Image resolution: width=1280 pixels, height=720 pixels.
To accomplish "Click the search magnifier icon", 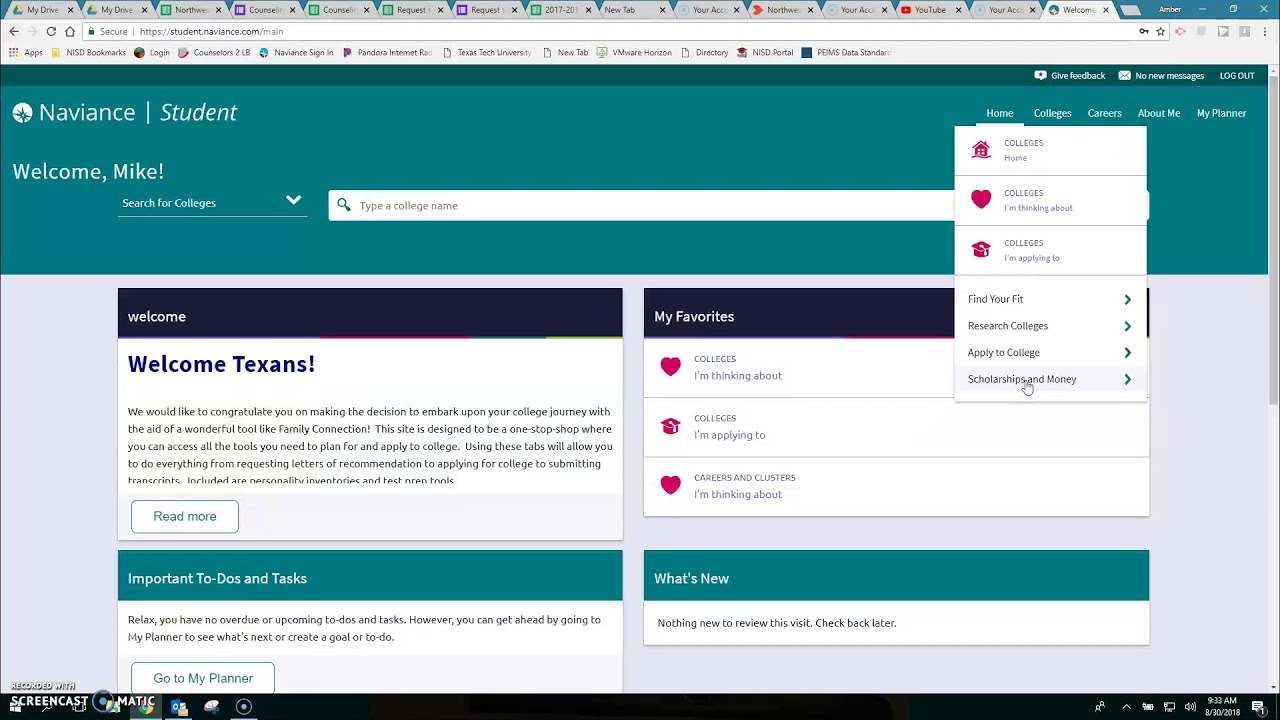I will click(344, 205).
